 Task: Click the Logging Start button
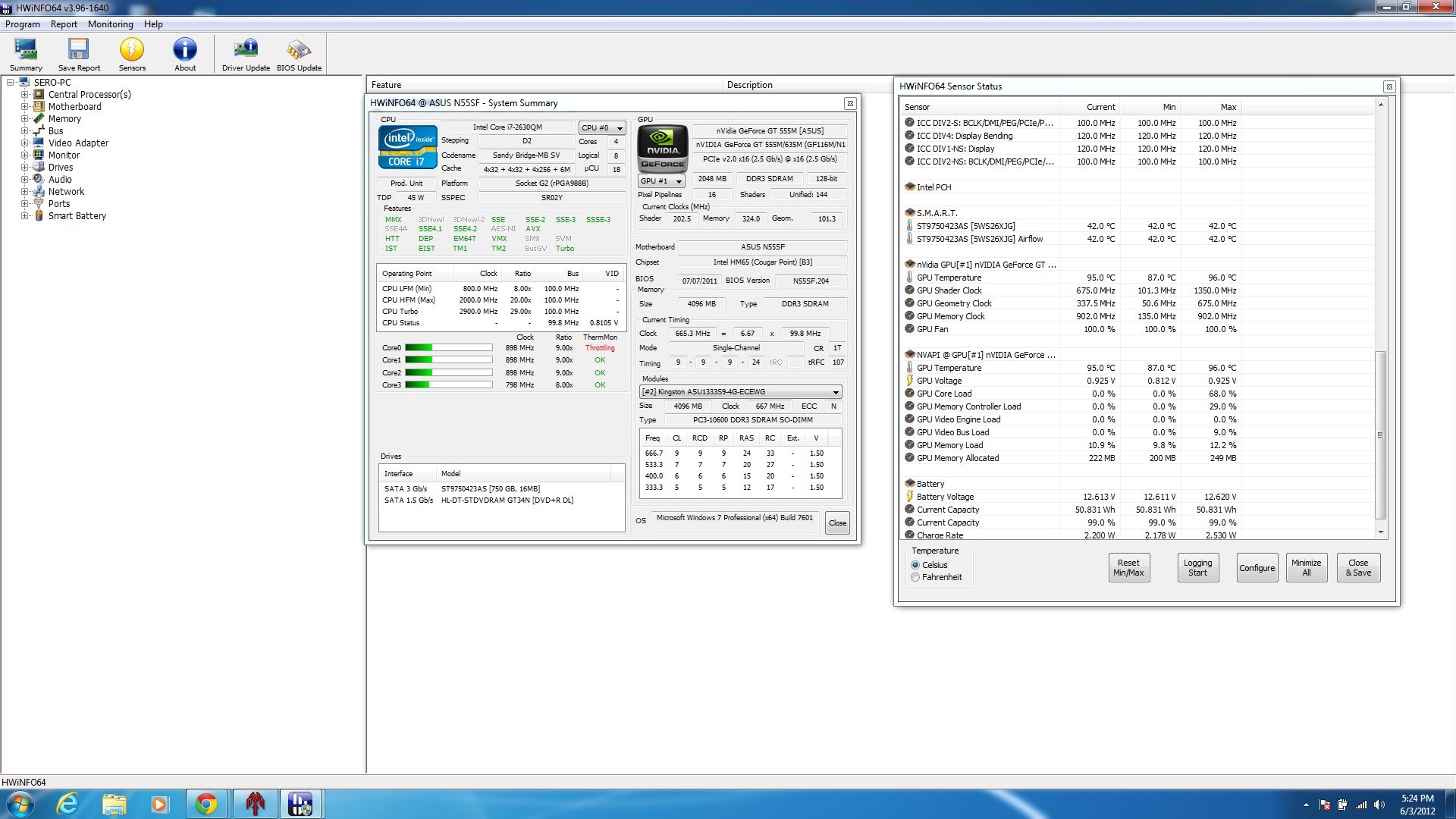[x=1197, y=567]
